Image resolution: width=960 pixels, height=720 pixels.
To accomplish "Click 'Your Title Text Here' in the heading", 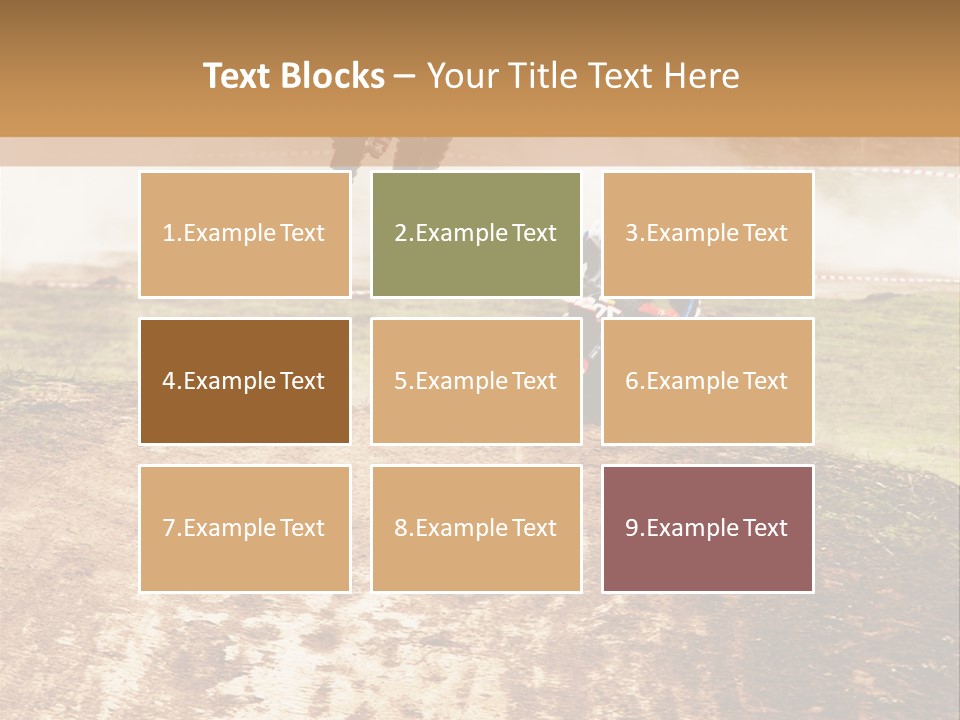I will pos(583,76).
